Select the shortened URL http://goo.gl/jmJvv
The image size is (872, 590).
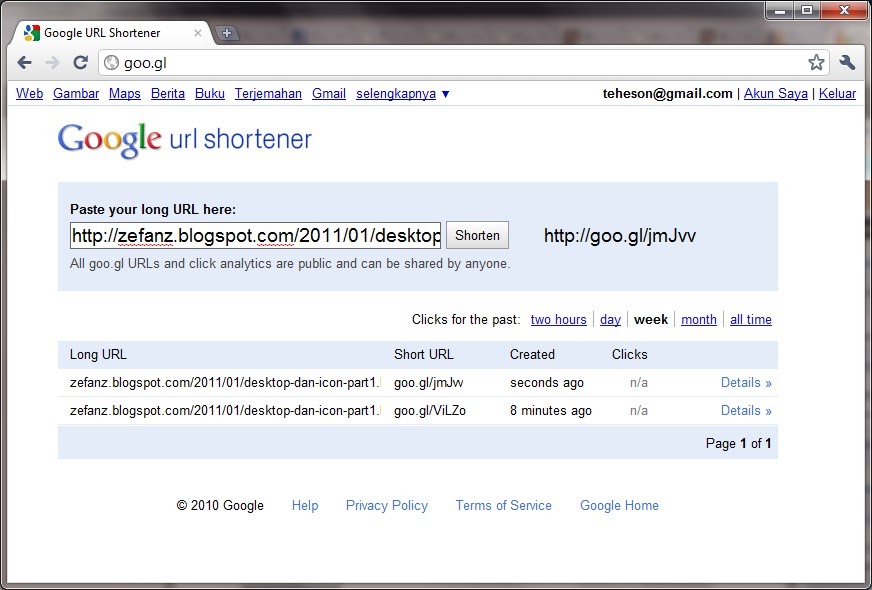click(x=620, y=236)
